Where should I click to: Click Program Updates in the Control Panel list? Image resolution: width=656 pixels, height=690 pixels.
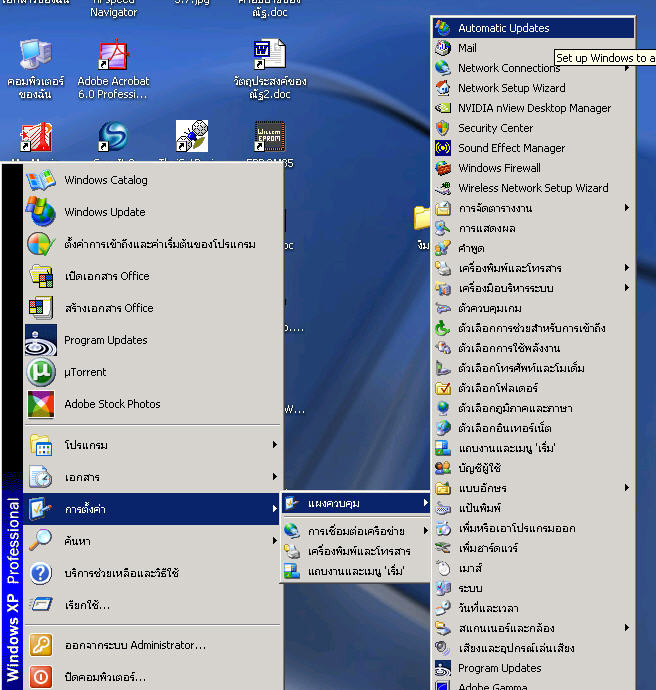[x=533, y=668]
